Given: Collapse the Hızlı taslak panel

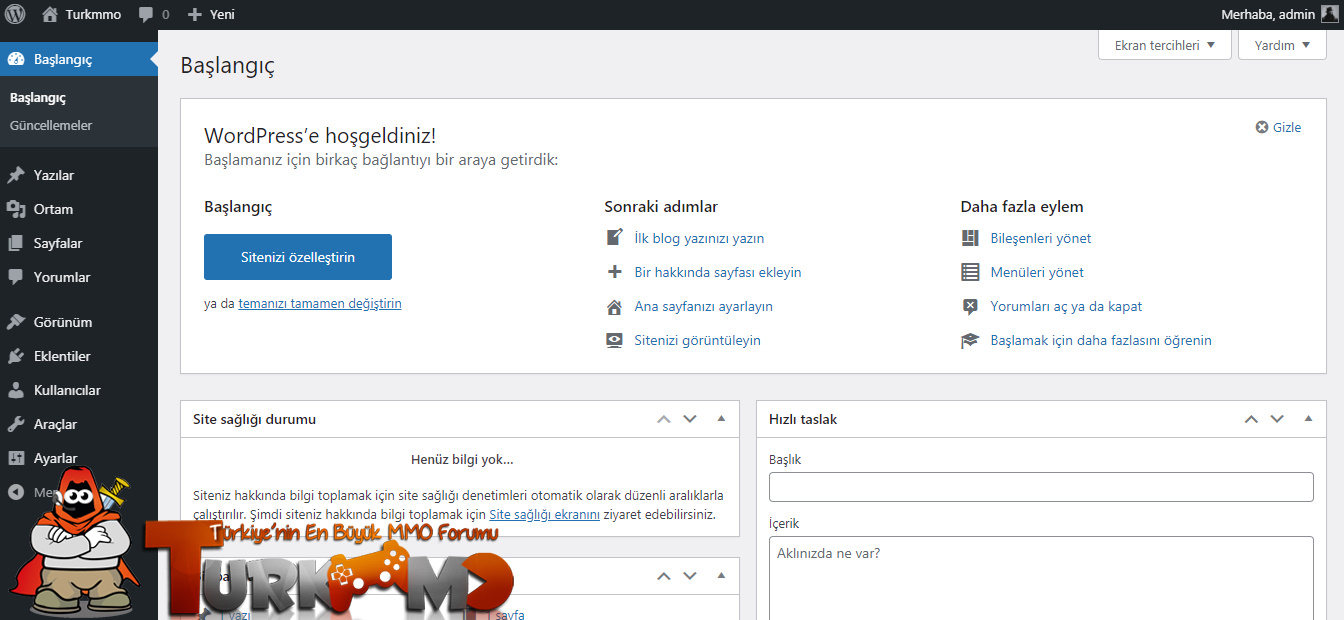Looking at the screenshot, I should 1308,419.
